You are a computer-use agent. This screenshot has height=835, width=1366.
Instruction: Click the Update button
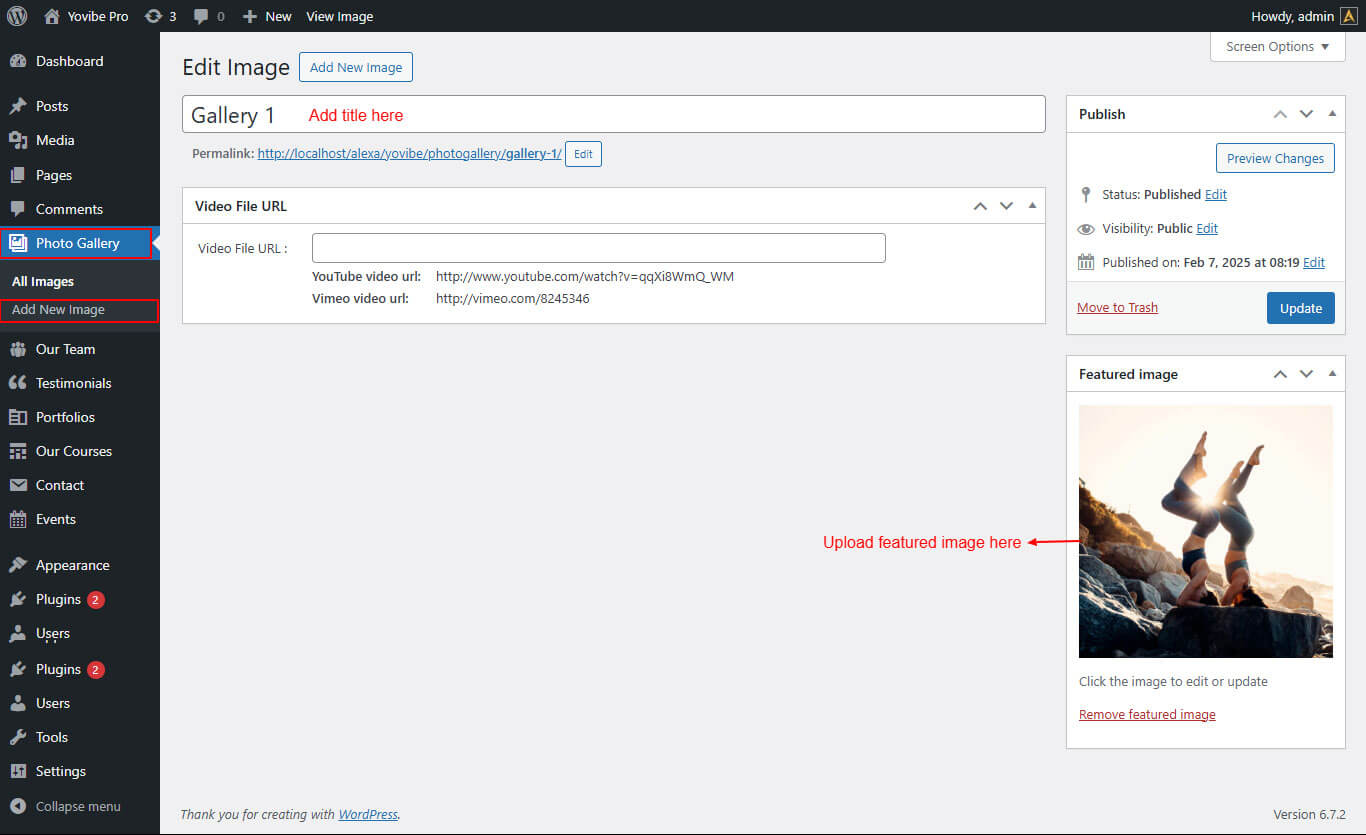[x=1301, y=308]
